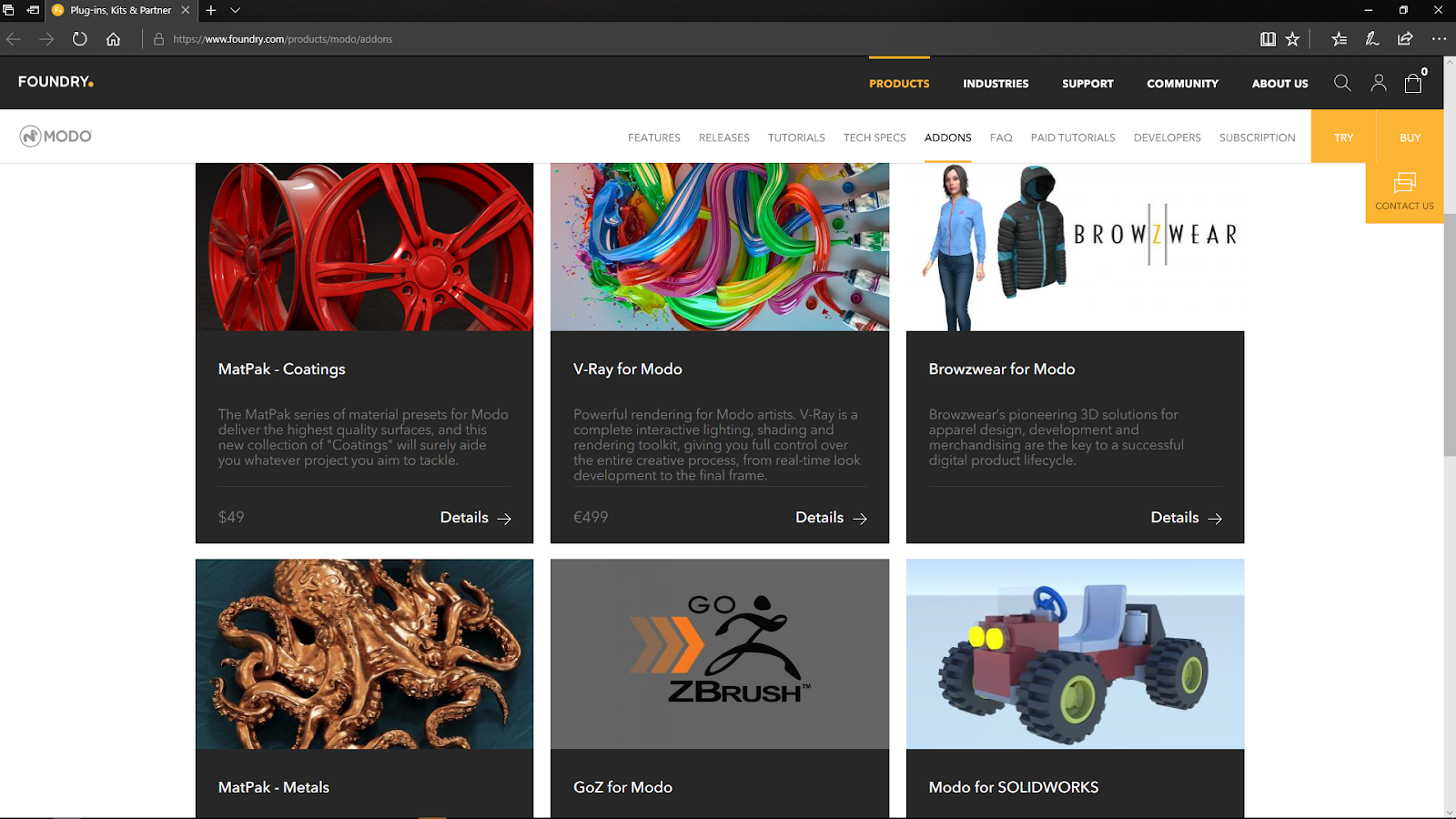This screenshot has height=819, width=1456.
Task: Go to the Tutorials tab
Action: (796, 137)
